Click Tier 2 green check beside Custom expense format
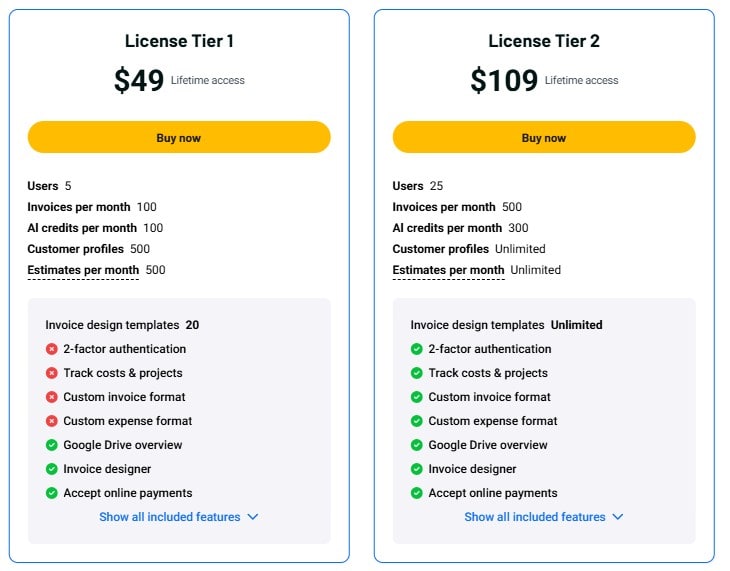The width and height of the screenshot is (730, 571). (417, 421)
